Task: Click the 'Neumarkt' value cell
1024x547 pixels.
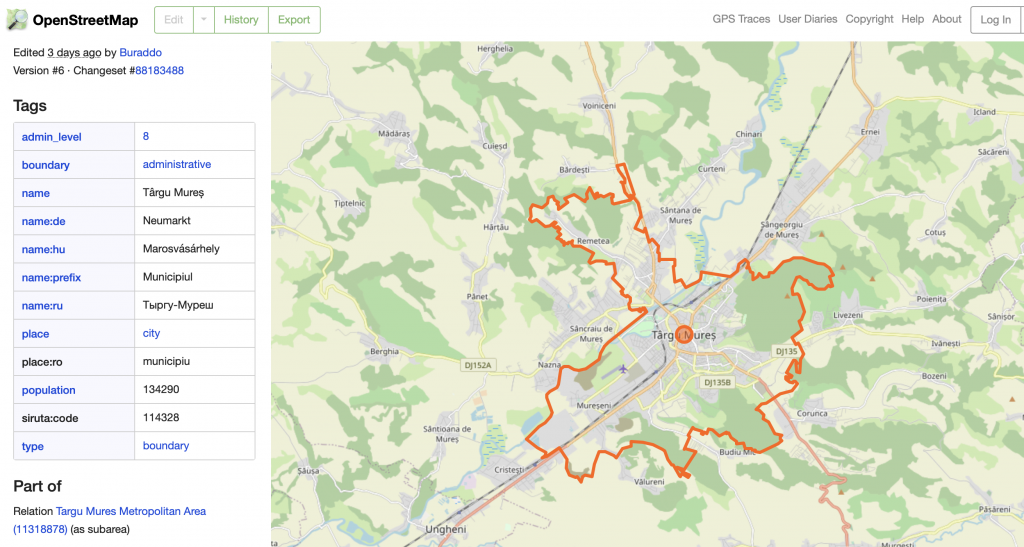Action: pyautogui.click(x=195, y=221)
